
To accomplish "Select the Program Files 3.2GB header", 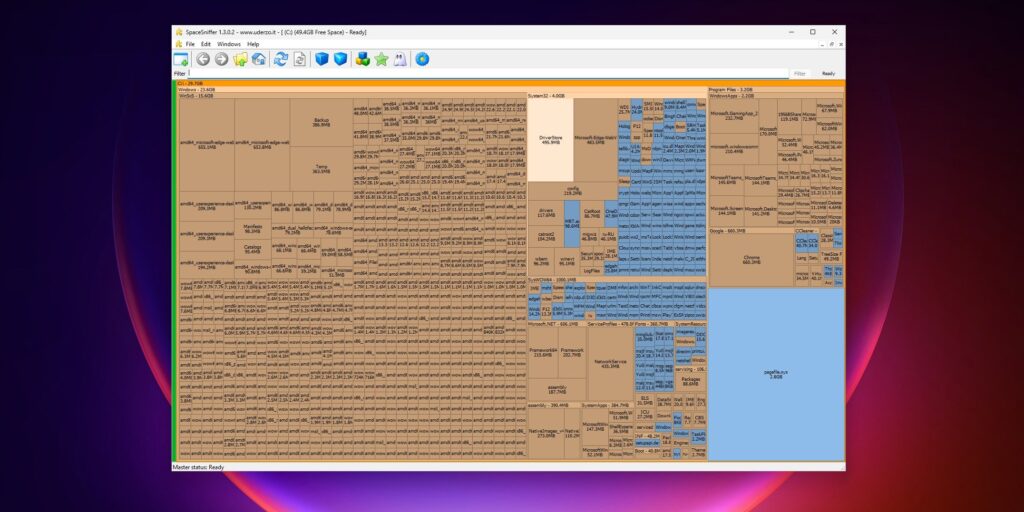I will click(x=776, y=89).
